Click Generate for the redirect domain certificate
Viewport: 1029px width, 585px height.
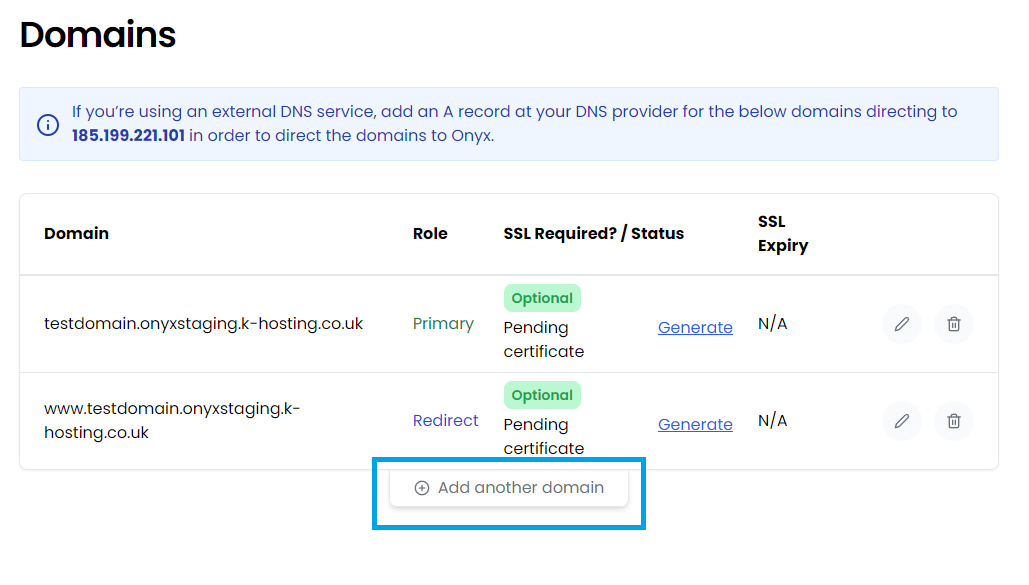coord(695,424)
